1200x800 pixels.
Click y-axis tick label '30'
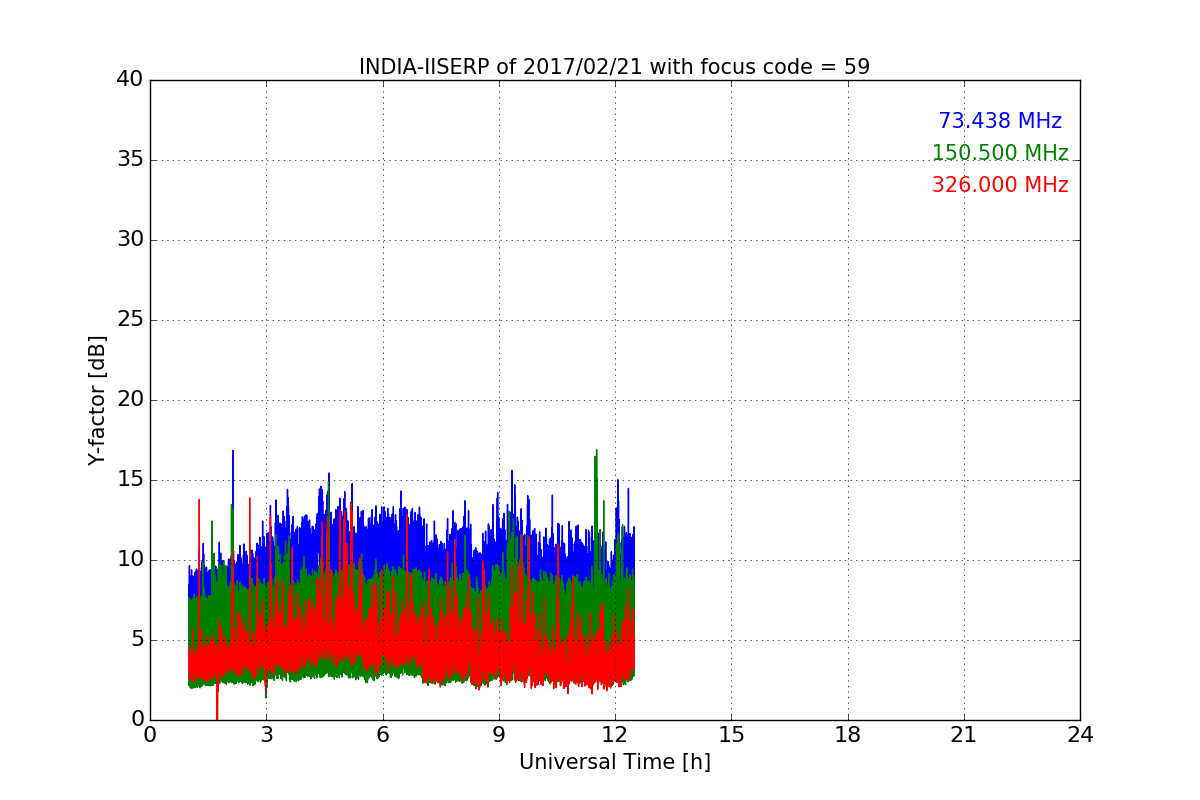pyautogui.click(x=130, y=240)
